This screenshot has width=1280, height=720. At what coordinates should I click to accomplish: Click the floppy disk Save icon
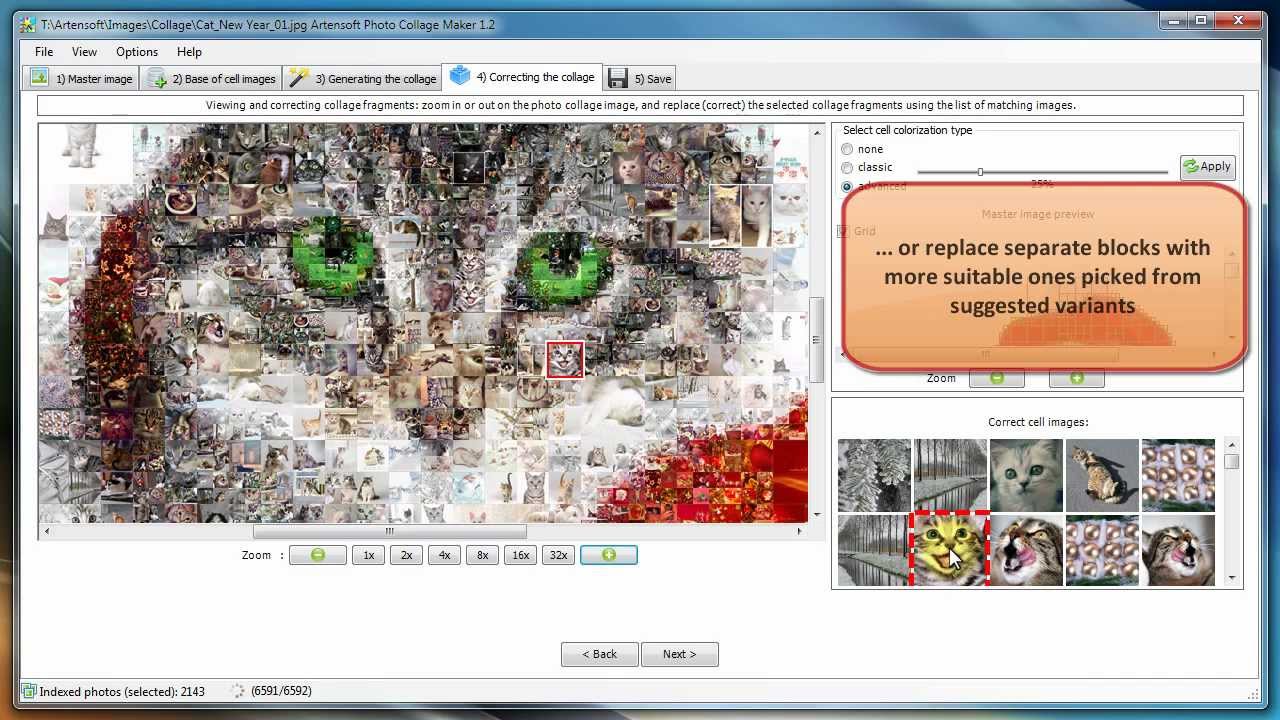pos(618,78)
